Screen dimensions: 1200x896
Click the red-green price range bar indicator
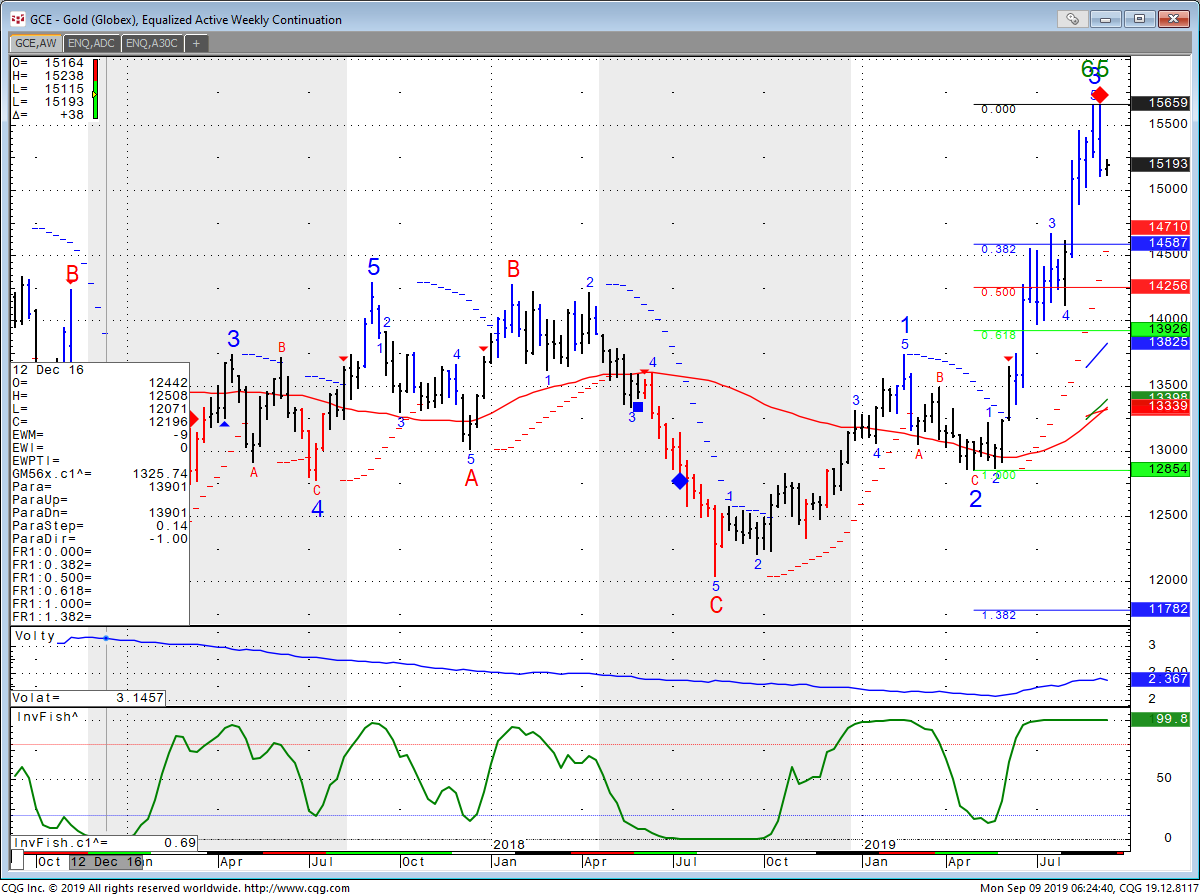point(95,90)
